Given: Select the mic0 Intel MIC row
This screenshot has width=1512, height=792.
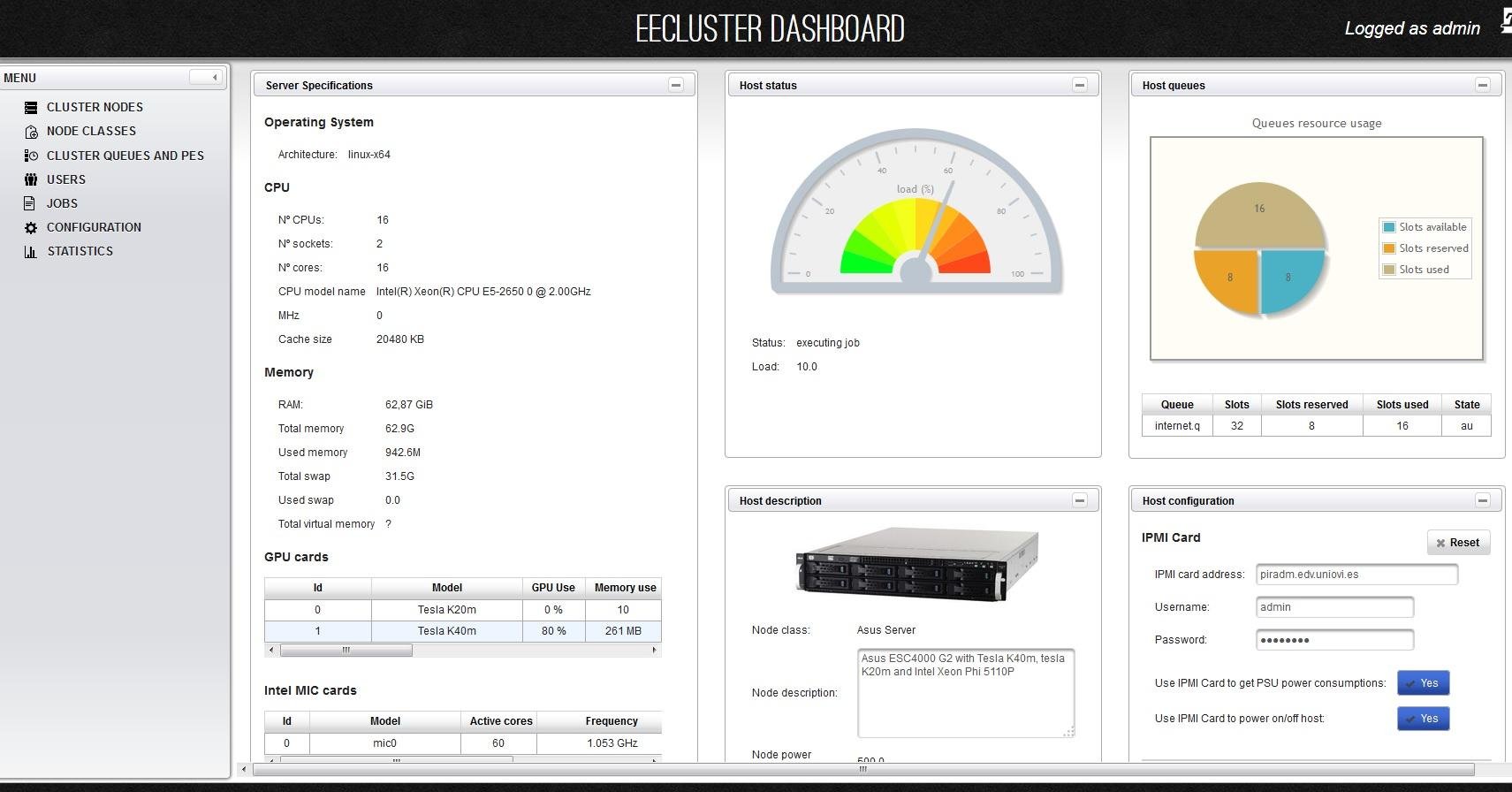Looking at the screenshot, I should (463, 743).
